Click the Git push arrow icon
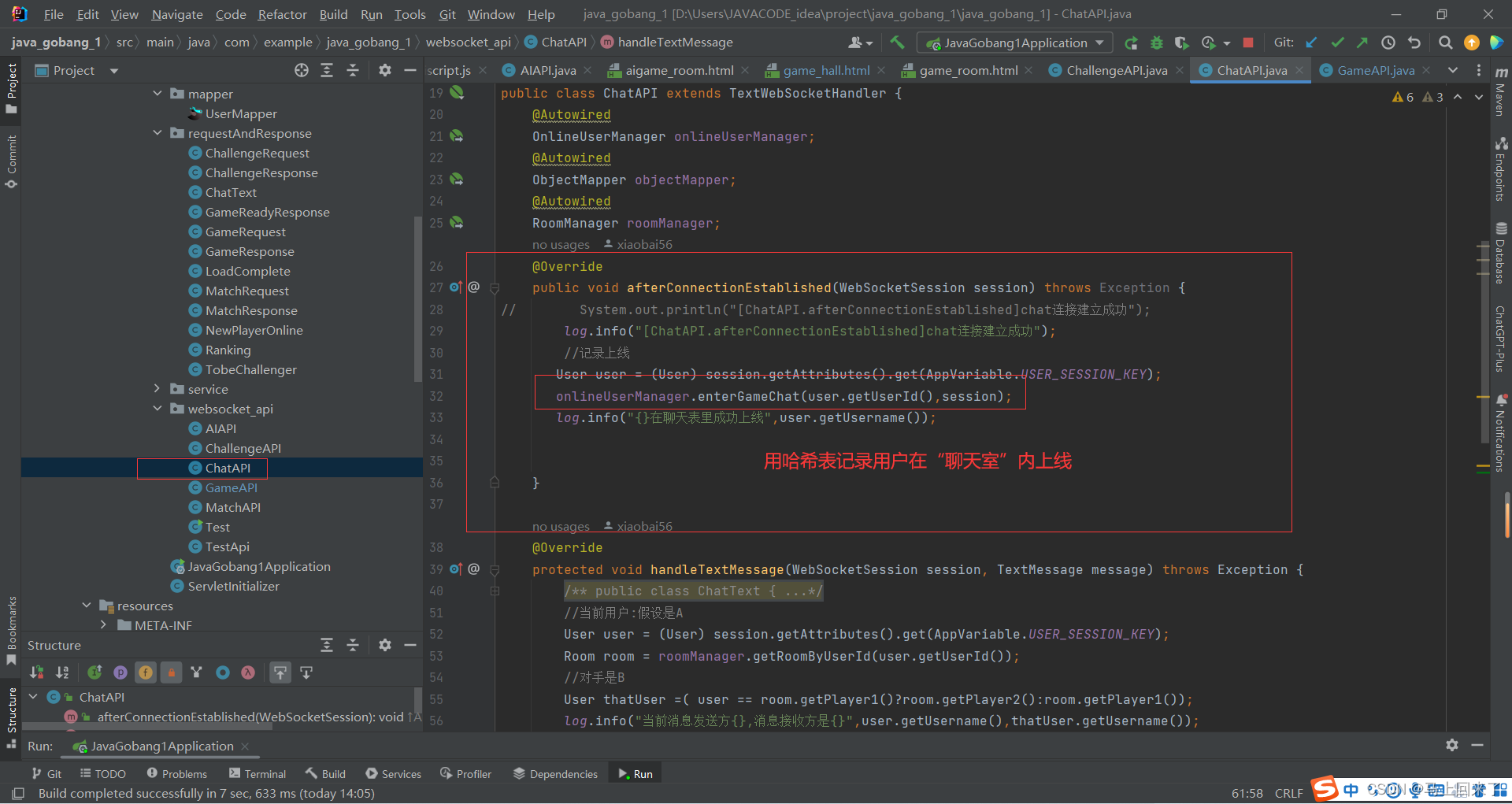Viewport: 1512px width, 804px height. (x=1362, y=43)
